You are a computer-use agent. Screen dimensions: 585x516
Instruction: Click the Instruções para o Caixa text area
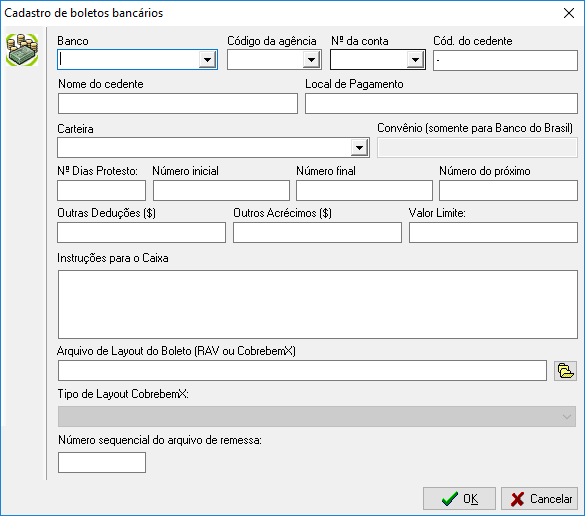[x=318, y=304]
